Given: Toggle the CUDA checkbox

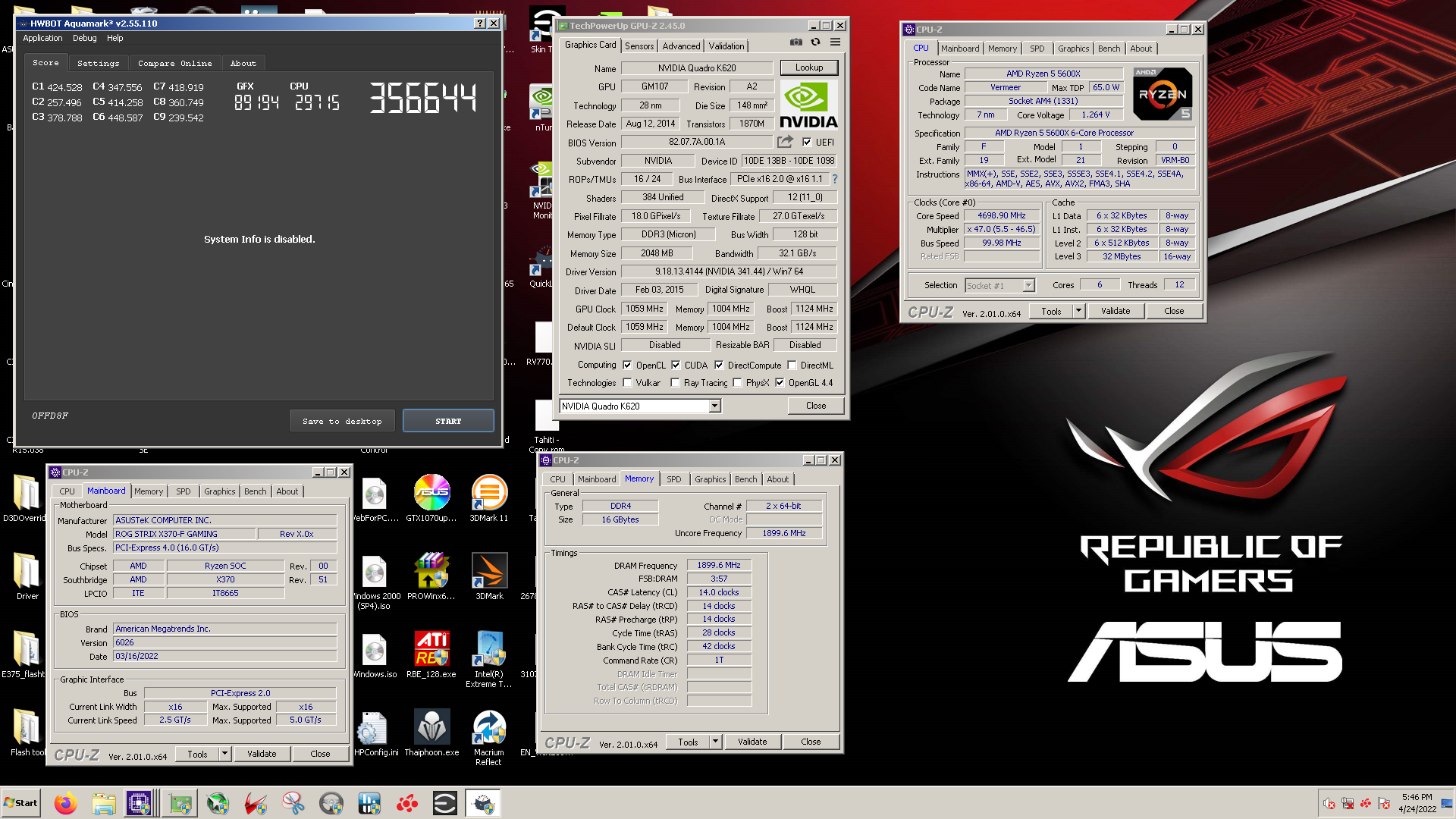Looking at the screenshot, I should coord(676,365).
